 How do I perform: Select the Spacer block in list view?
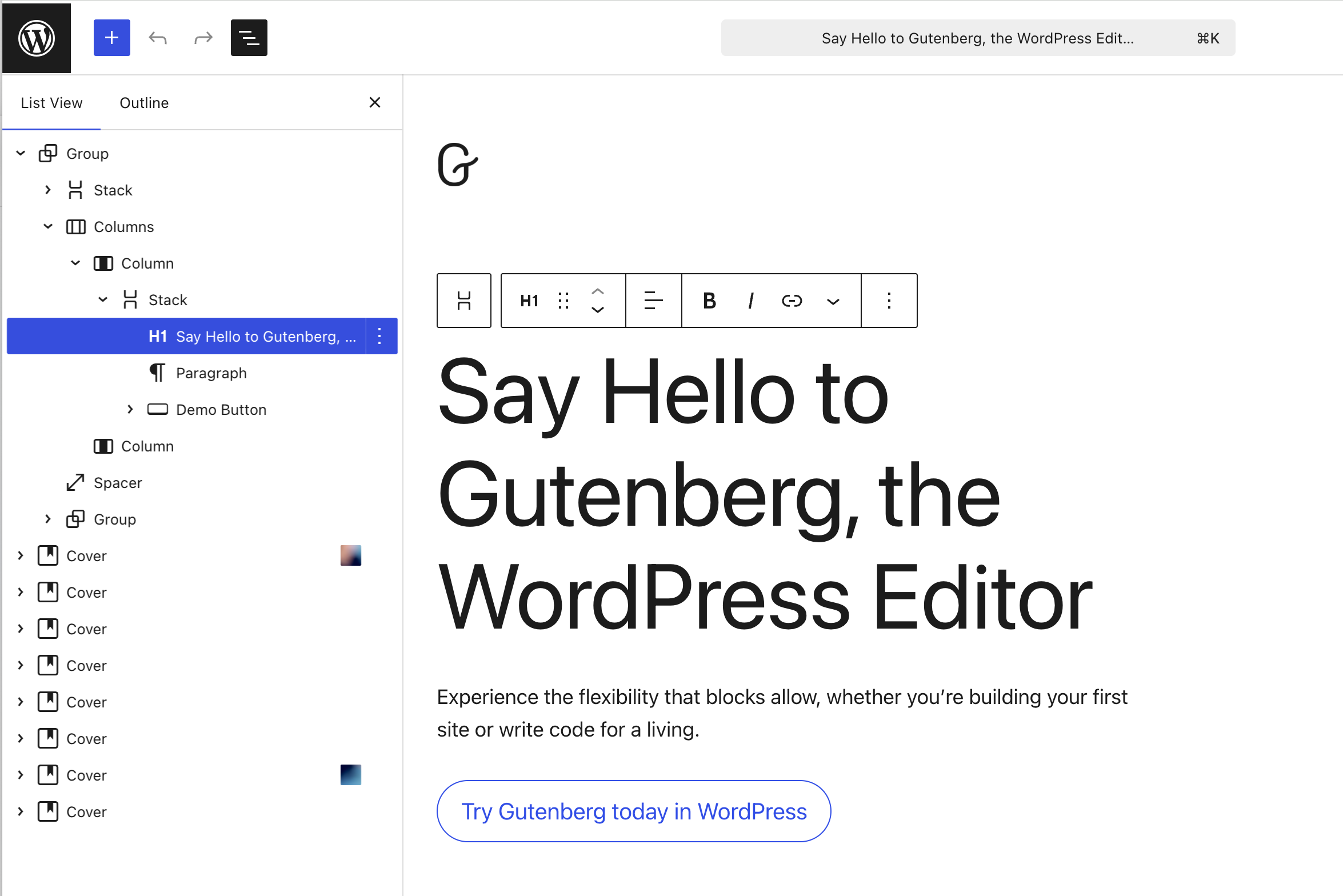click(202, 482)
